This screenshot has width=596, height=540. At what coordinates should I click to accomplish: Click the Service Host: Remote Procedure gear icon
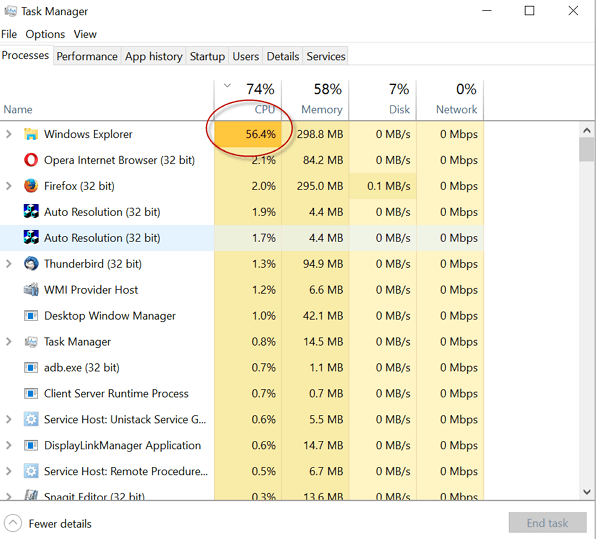coord(31,471)
